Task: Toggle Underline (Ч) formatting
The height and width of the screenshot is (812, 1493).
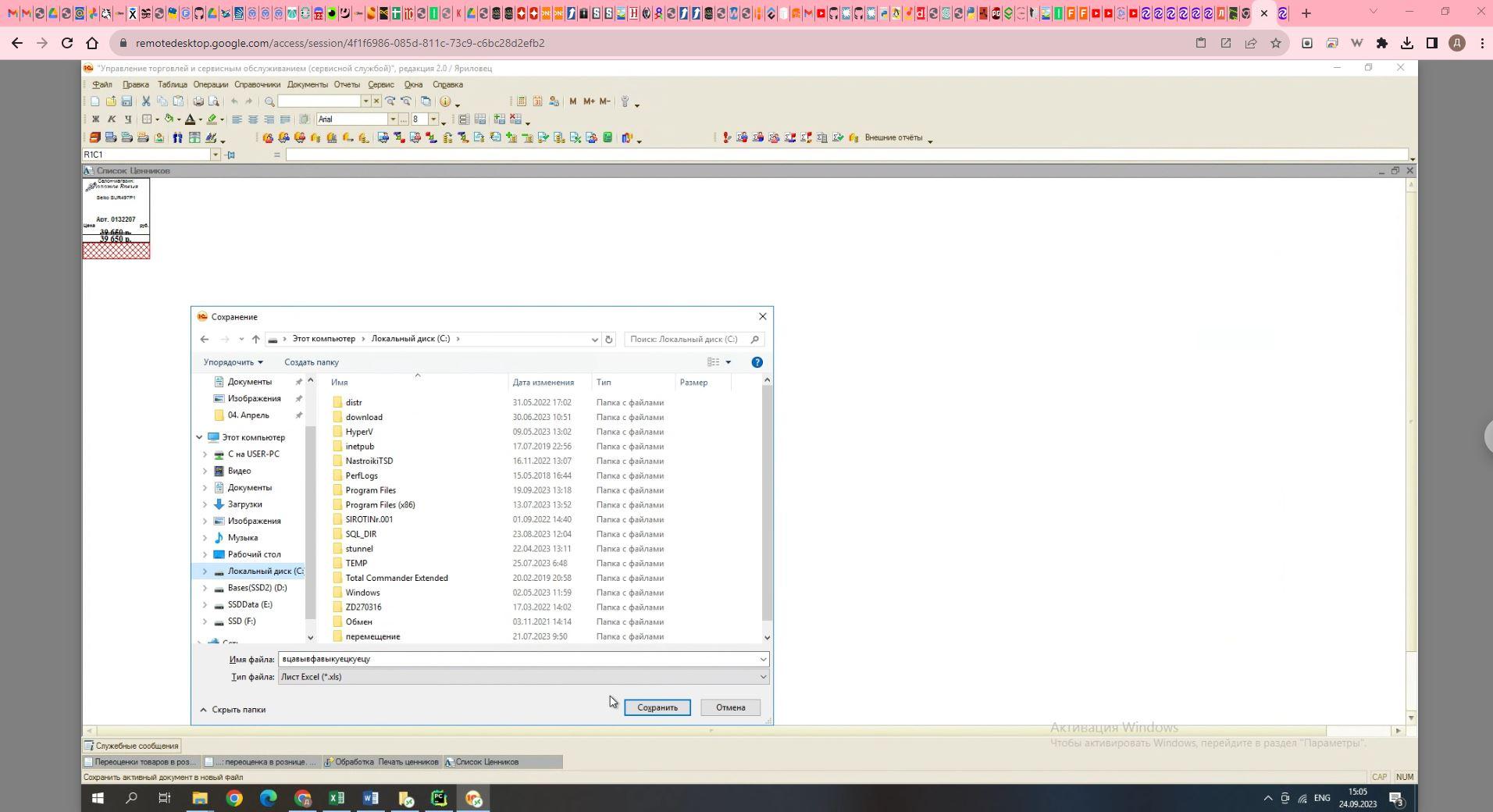Action: point(127,119)
